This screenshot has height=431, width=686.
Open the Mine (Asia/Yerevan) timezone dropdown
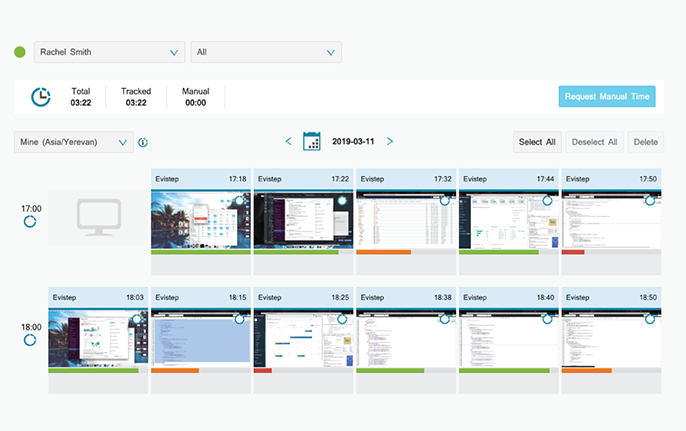pos(74,143)
